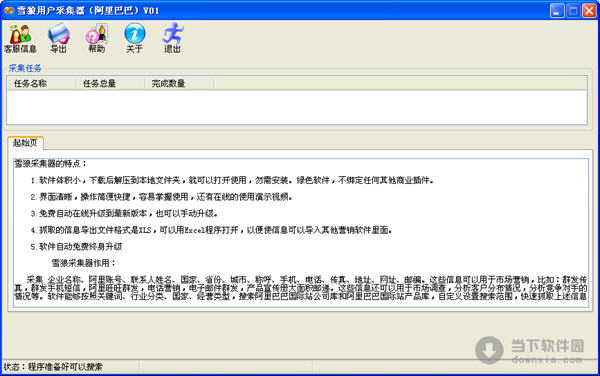Sort by 任务名称 column header
600x376 pixels.
click(41, 83)
